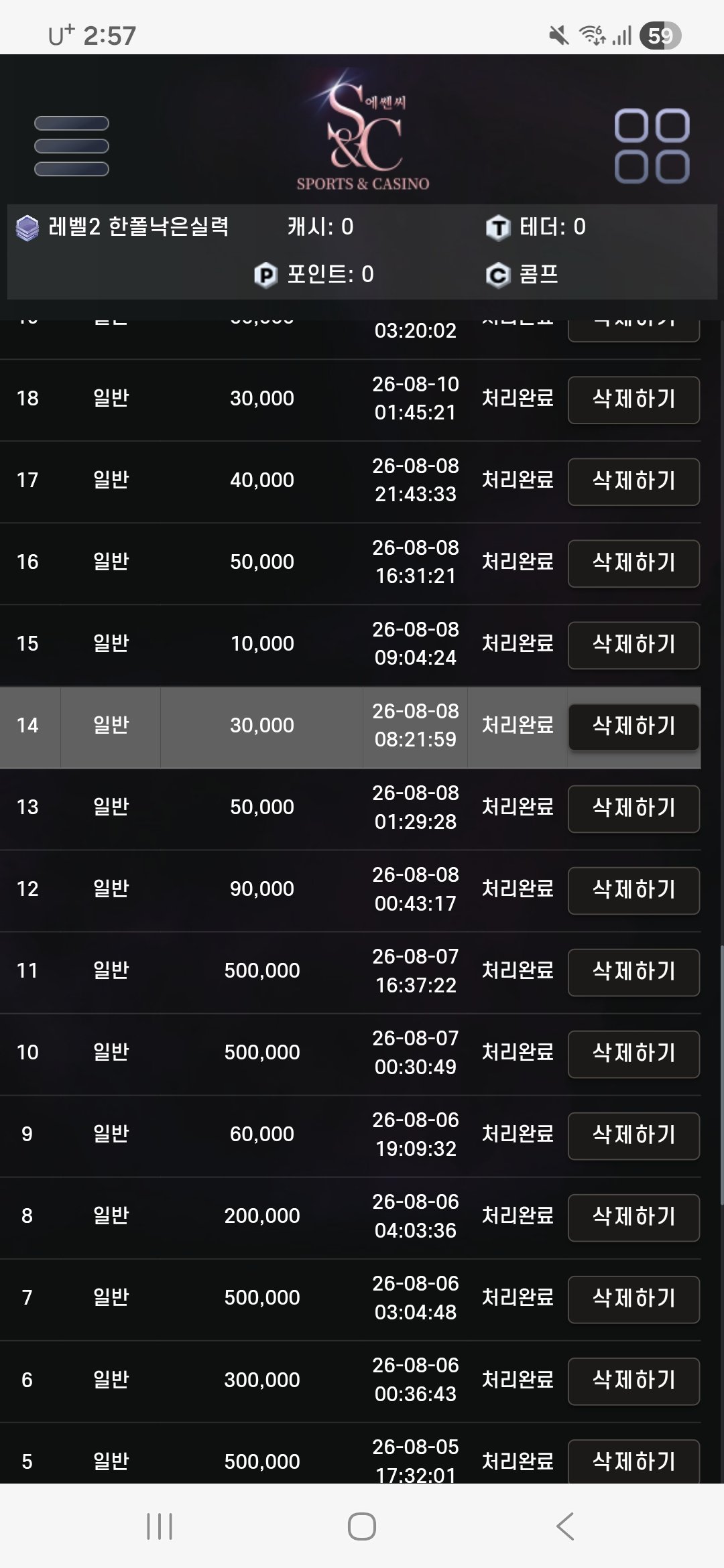Delete the 500,000 entry in row 11
The image size is (724, 1568).
tap(633, 972)
